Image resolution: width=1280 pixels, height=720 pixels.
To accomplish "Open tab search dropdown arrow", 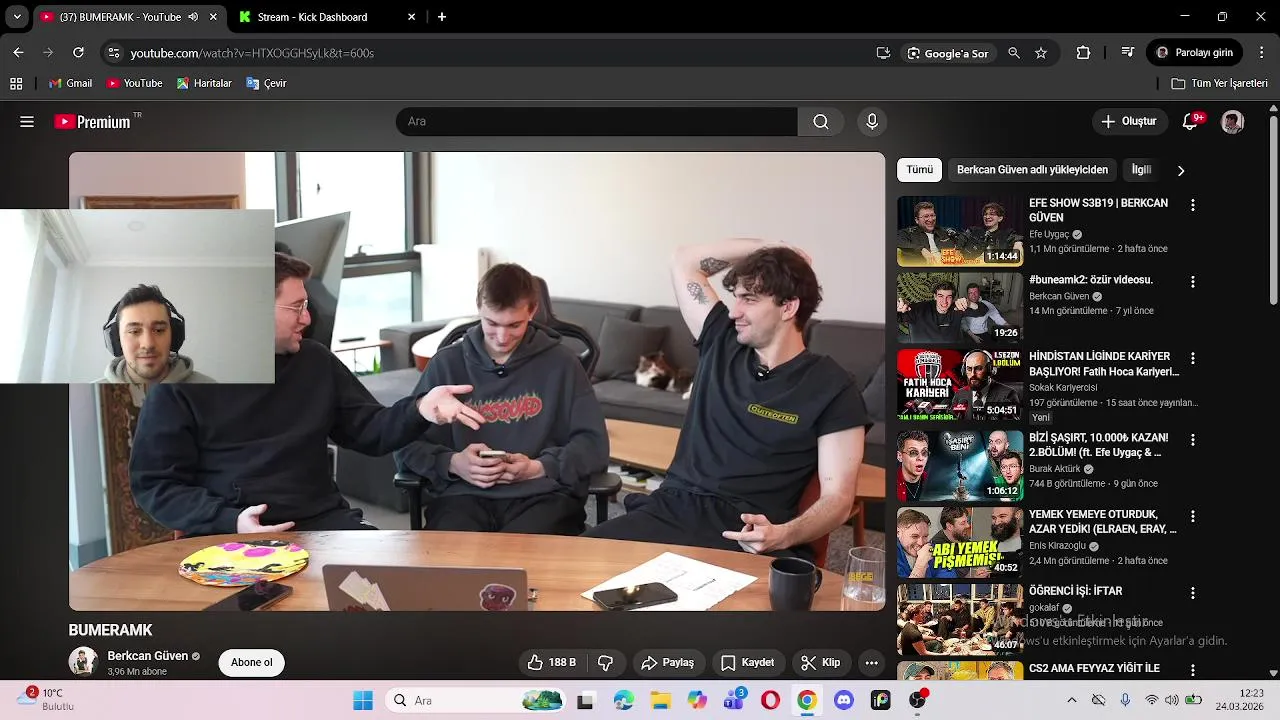I will pos(16,17).
